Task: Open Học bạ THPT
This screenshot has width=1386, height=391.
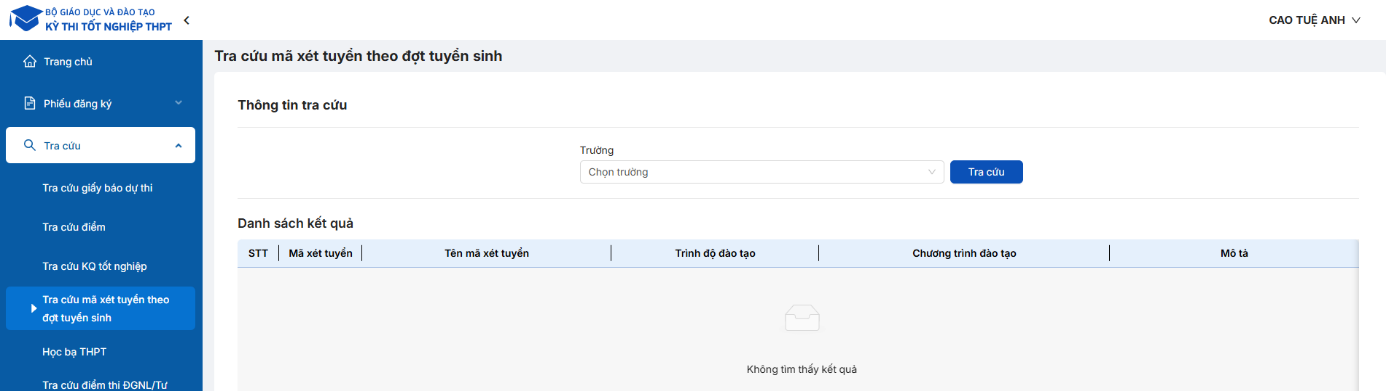Action: 75,352
